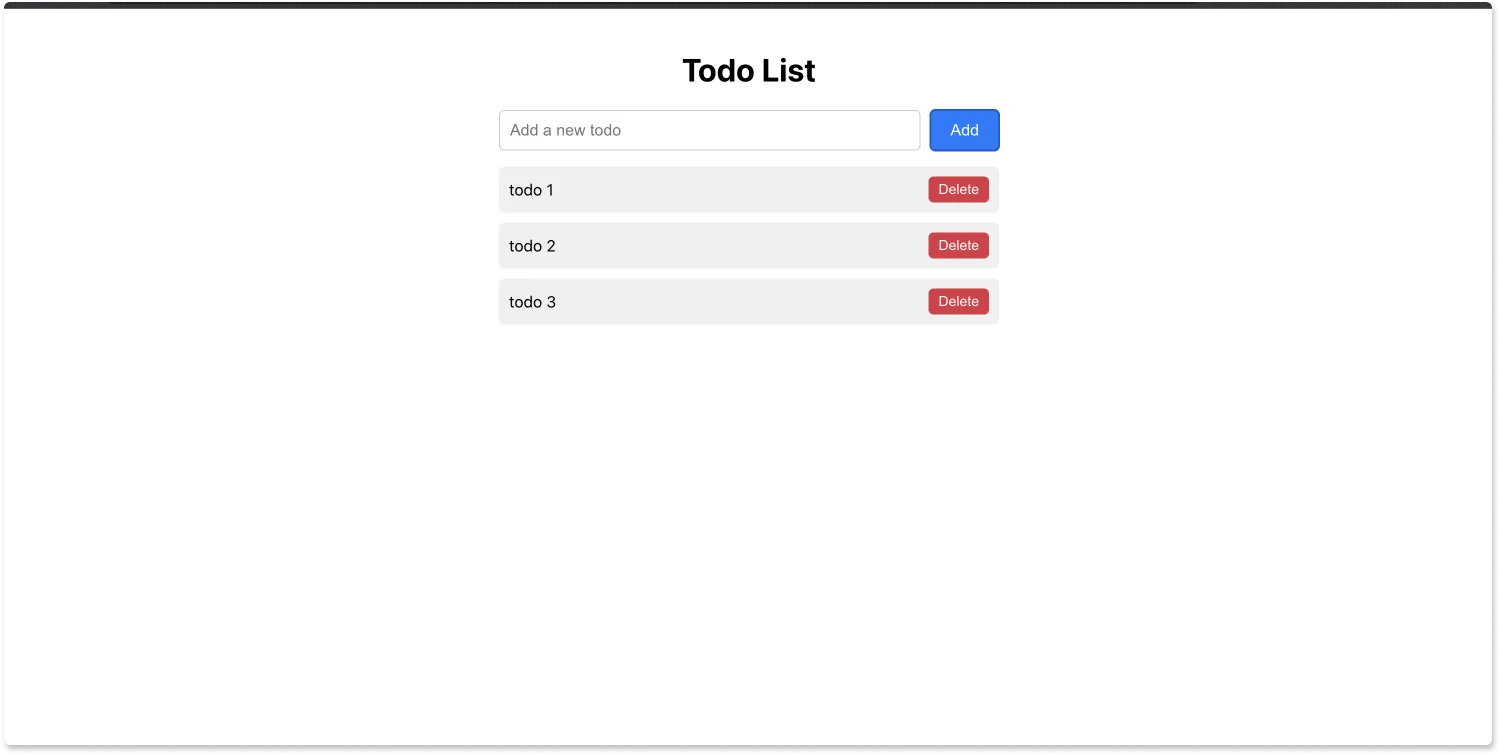Click the Delete button beside todo 1
Image resolution: width=1500 pixels, height=755 pixels.
(x=957, y=189)
